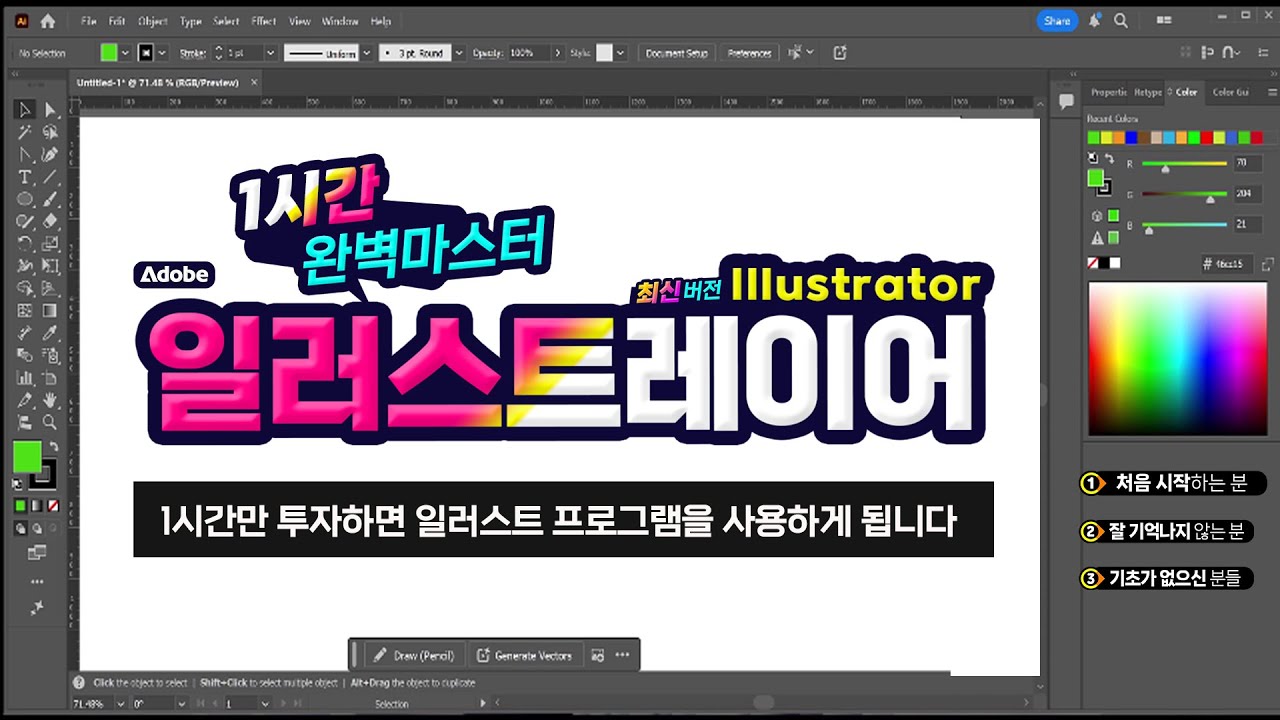Select the Zoom magnifier tool
Viewport: 1280px width, 720px height.
[50, 422]
